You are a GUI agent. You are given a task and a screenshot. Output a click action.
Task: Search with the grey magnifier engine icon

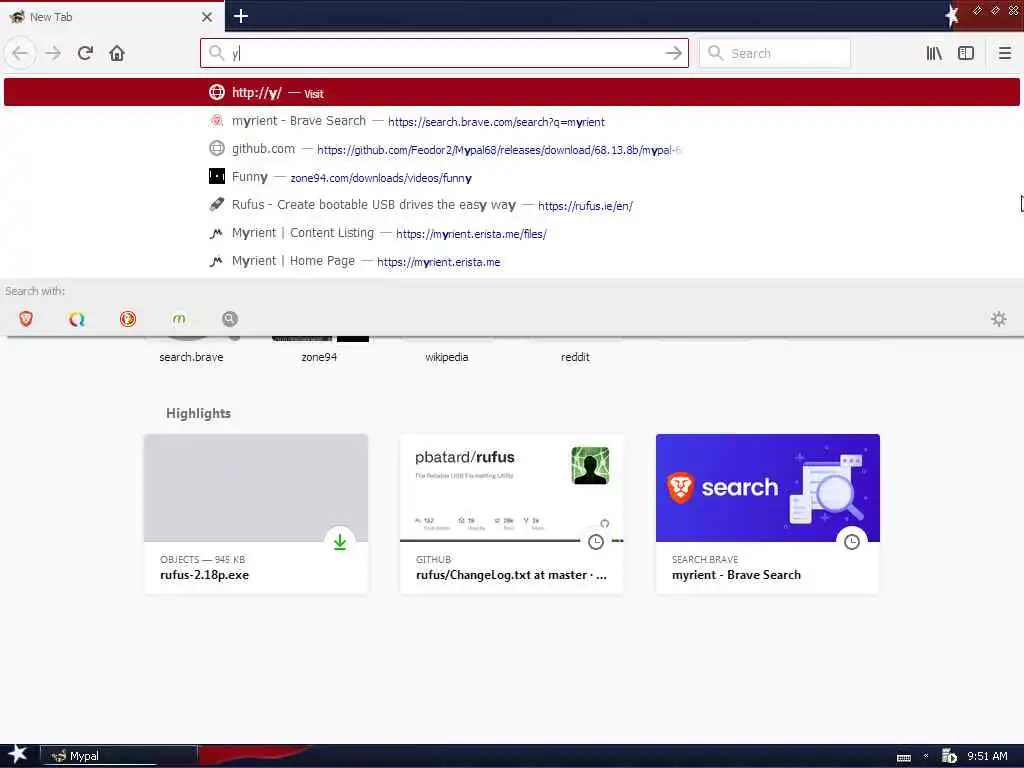pyautogui.click(x=230, y=319)
